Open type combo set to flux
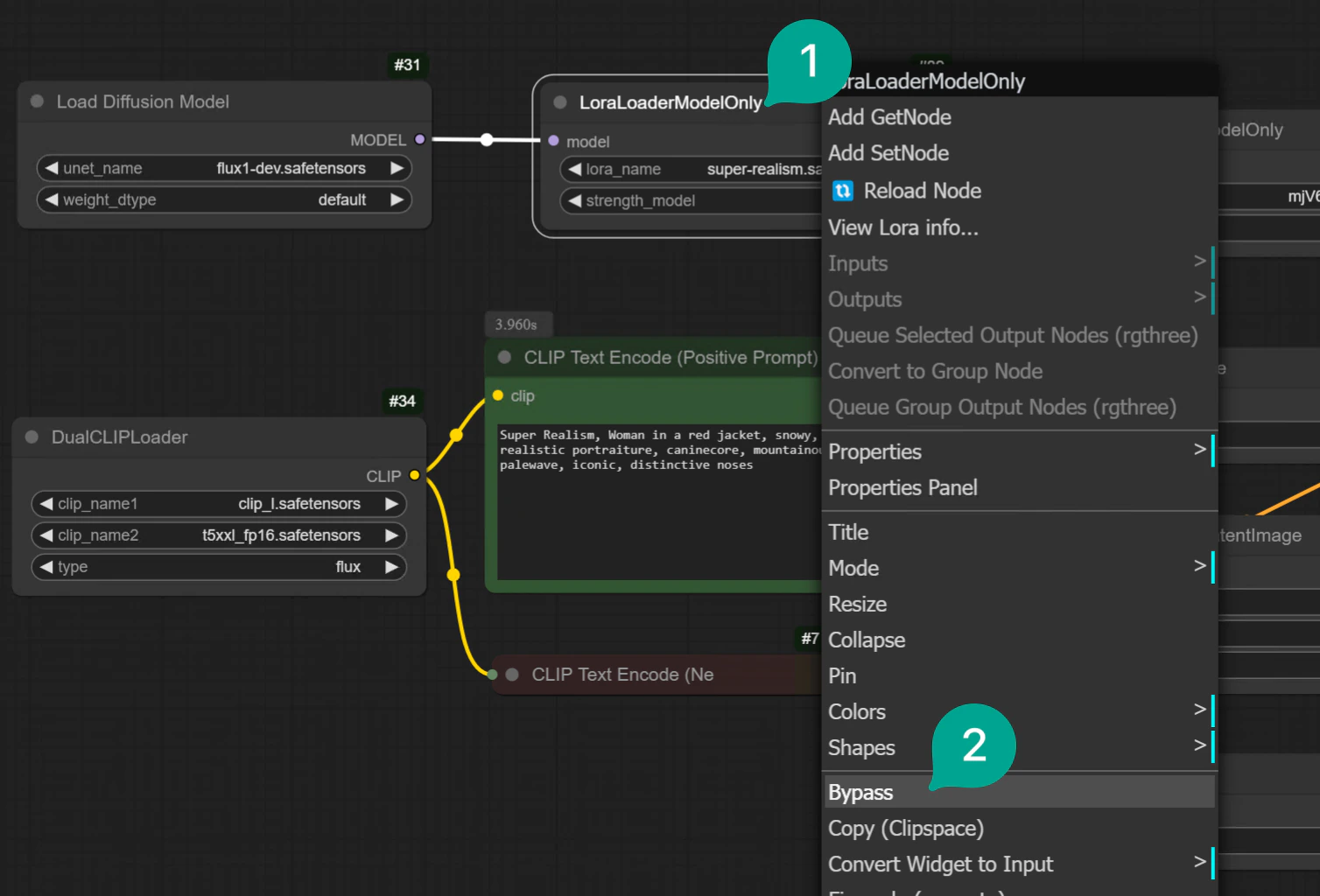 pos(219,567)
